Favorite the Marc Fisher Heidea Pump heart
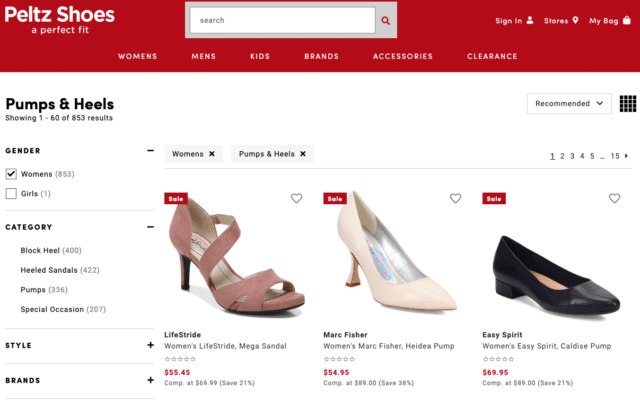 pyautogui.click(x=455, y=198)
